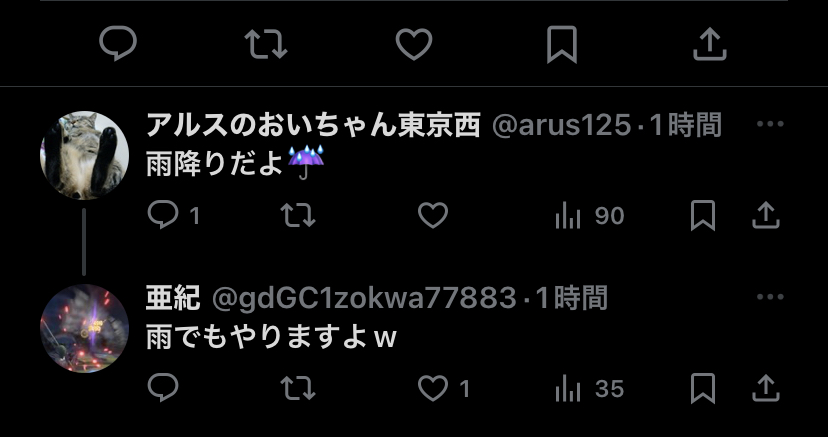Reply to the main post at top
The height and width of the screenshot is (437, 828).
(118, 44)
